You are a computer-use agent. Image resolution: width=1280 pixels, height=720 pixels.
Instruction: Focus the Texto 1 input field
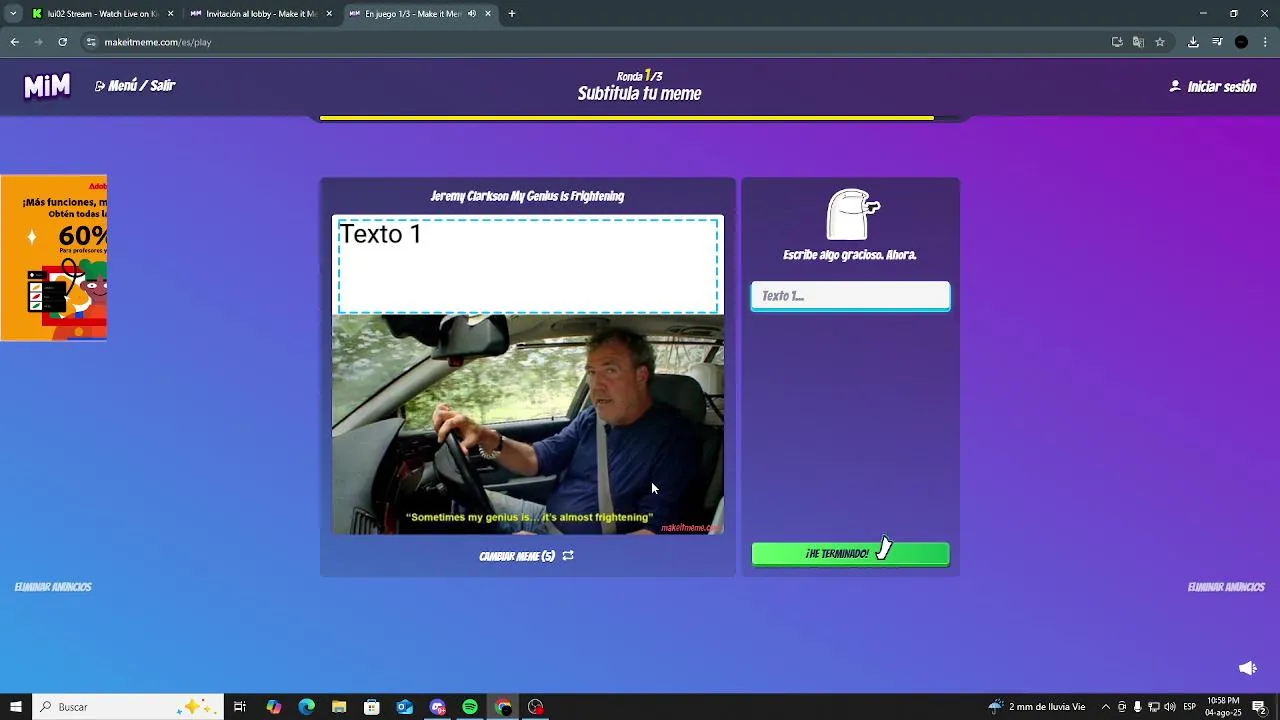tap(850, 296)
